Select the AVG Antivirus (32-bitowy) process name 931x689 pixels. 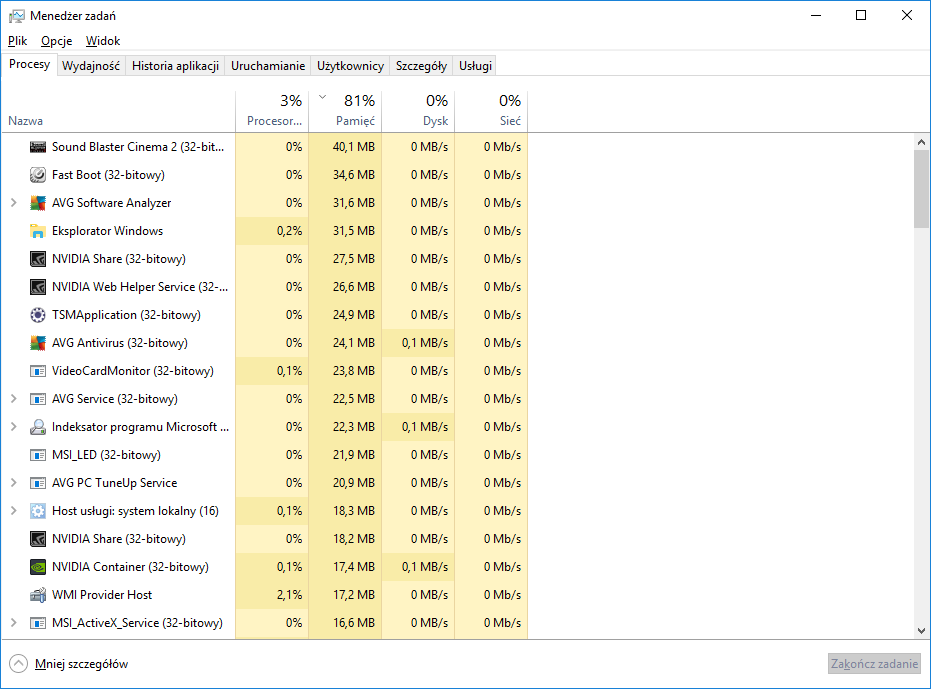(x=119, y=343)
